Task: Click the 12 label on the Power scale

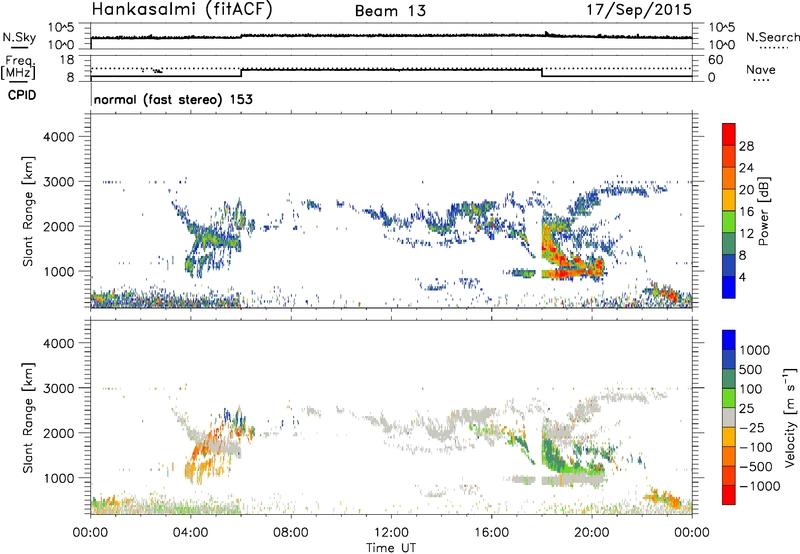Action: click(x=746, y=234)
